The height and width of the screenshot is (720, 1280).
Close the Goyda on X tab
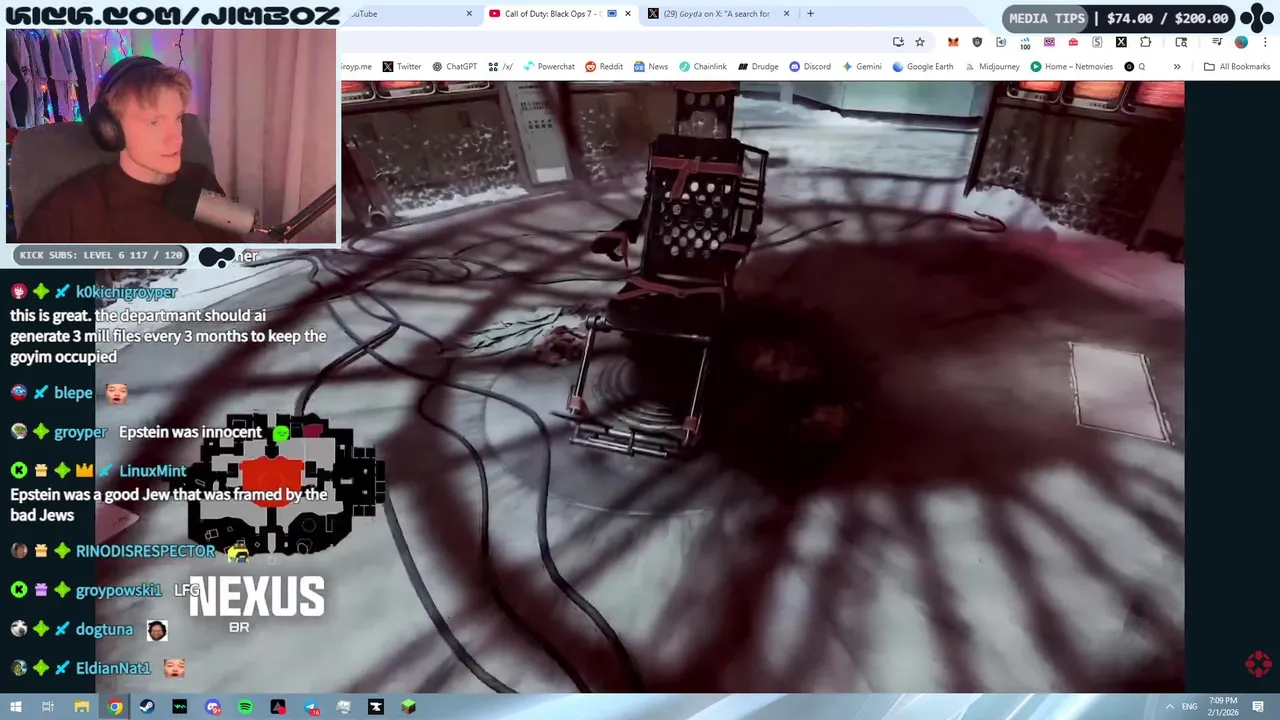coord(787,14)
